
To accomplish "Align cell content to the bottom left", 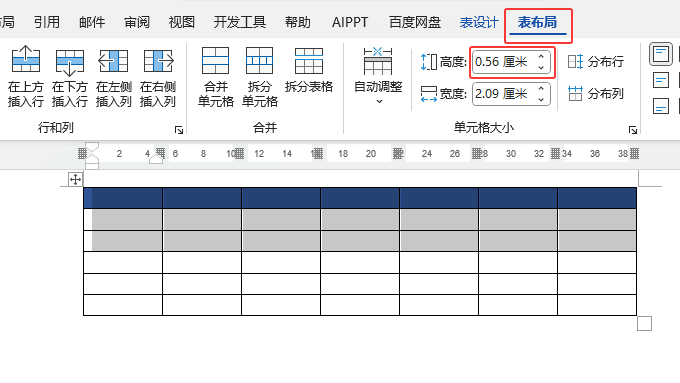I will coord(660,106).
